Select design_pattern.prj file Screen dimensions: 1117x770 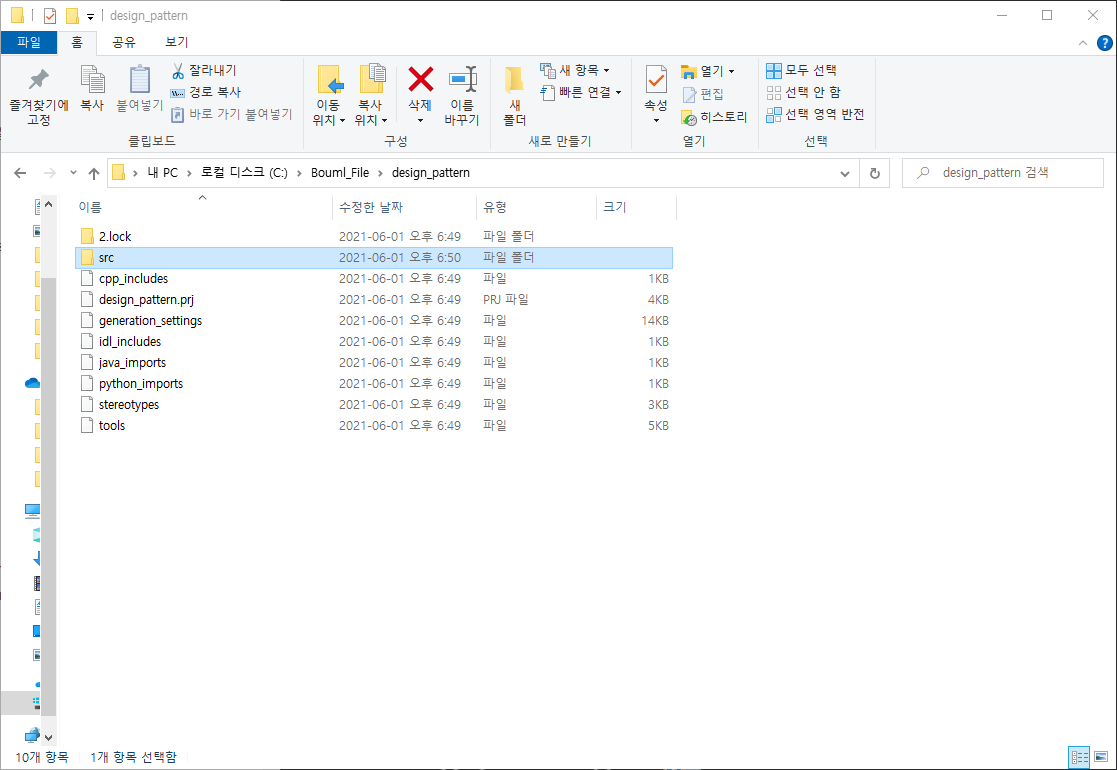[374, 300]
